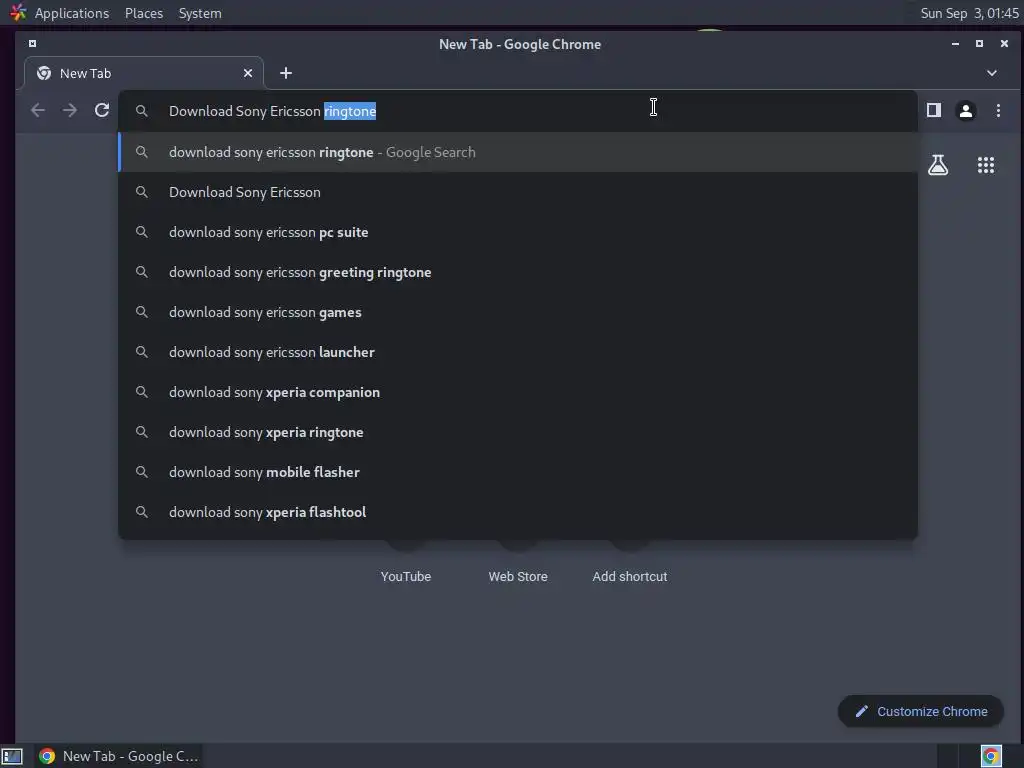Click the Add shortcut tile
This screenshot has width=1024, height=768.
pos(630,575)
